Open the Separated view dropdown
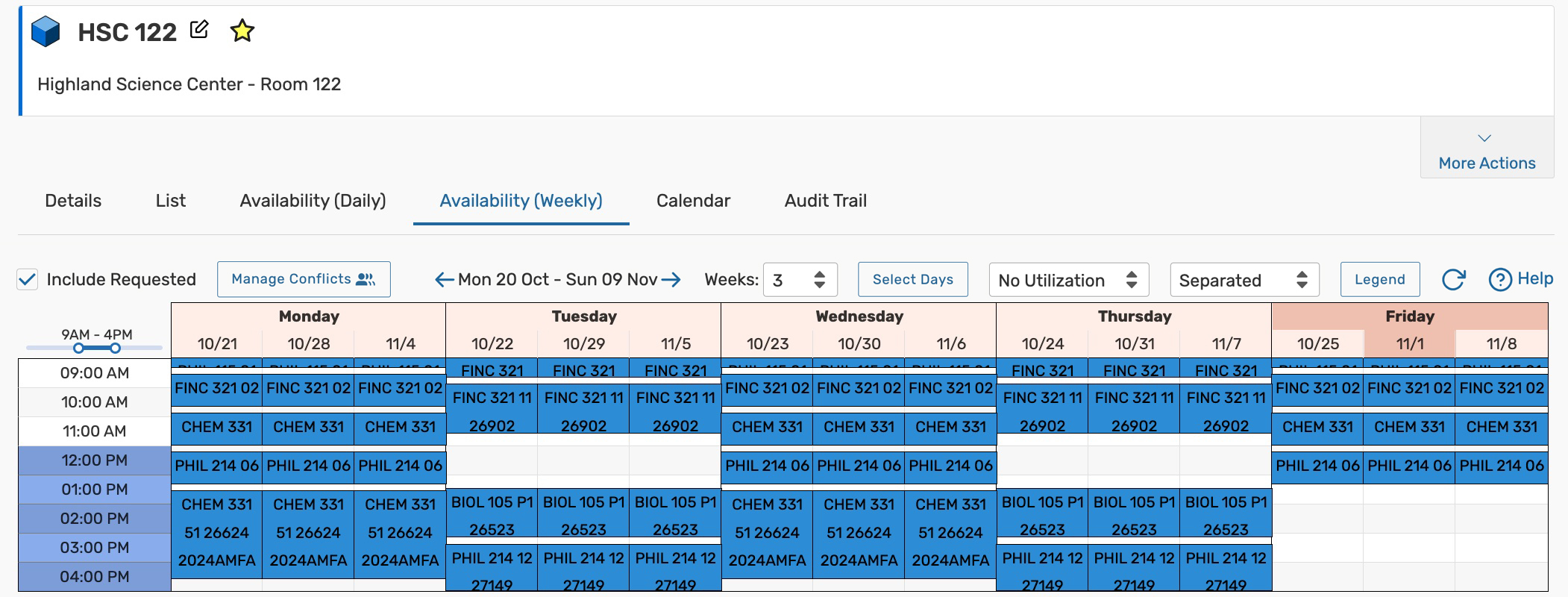Image resolution: width=1568 pixels, height=597 pixels. click(x=1244, y=280)
